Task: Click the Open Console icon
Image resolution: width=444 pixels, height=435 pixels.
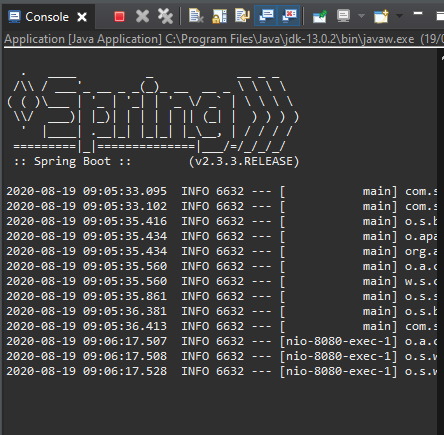Action: pyautogui.click(x=381, y=16)
